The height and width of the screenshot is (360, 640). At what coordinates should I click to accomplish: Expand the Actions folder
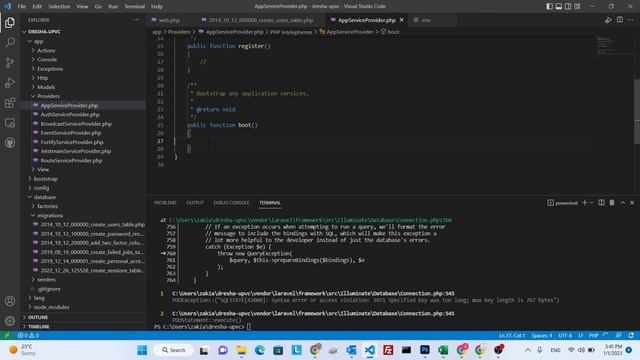click(x=45, y=51)
